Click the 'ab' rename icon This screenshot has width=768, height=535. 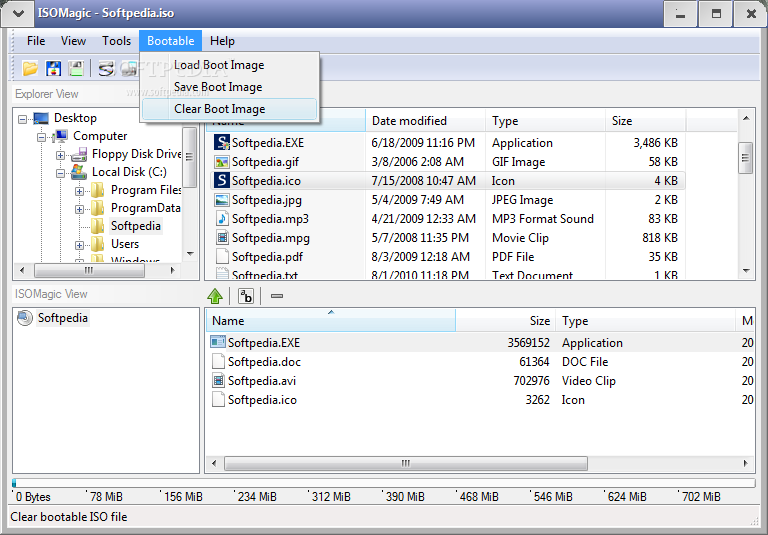246,296
